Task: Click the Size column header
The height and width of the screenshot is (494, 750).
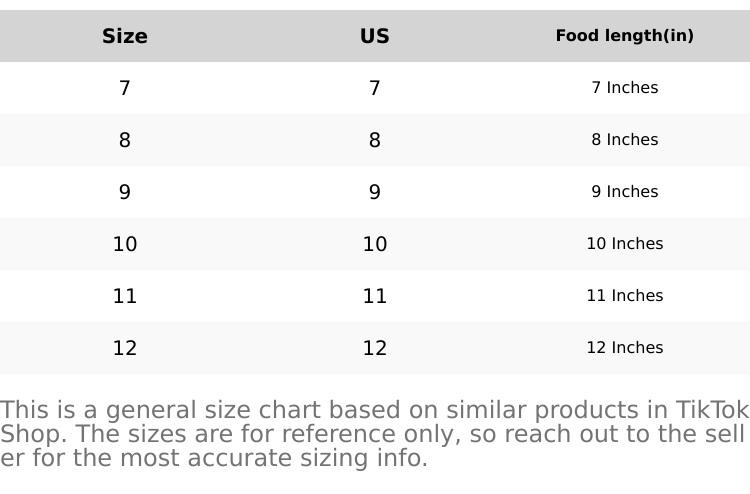Action: point(125,36)
